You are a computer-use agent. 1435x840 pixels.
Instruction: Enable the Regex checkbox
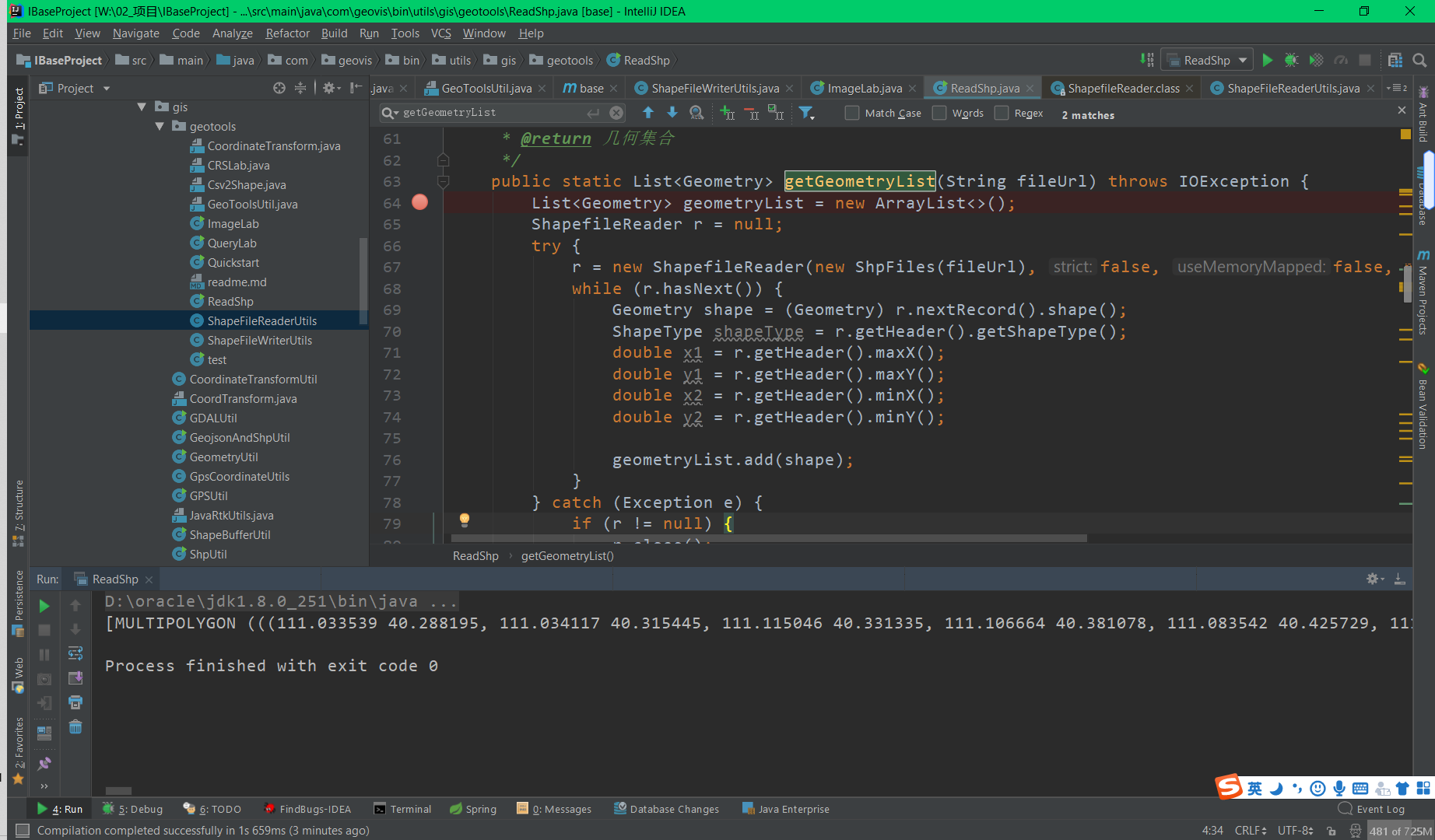point(1002,114)
